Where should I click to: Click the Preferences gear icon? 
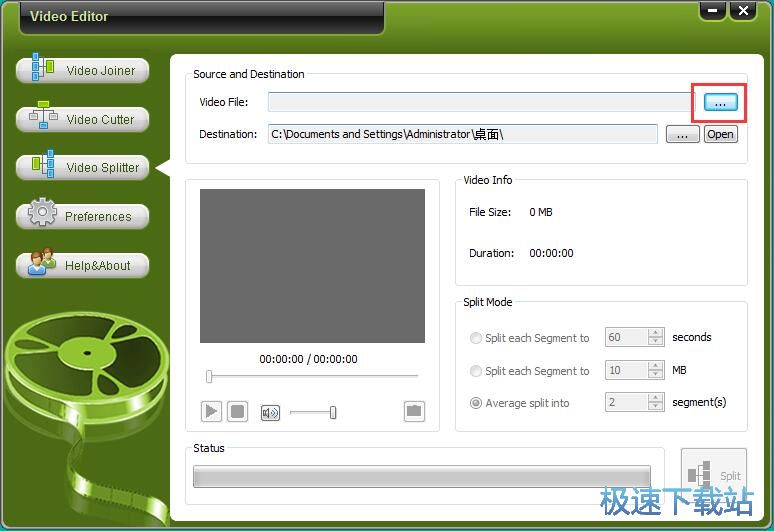tap(42, 212)
